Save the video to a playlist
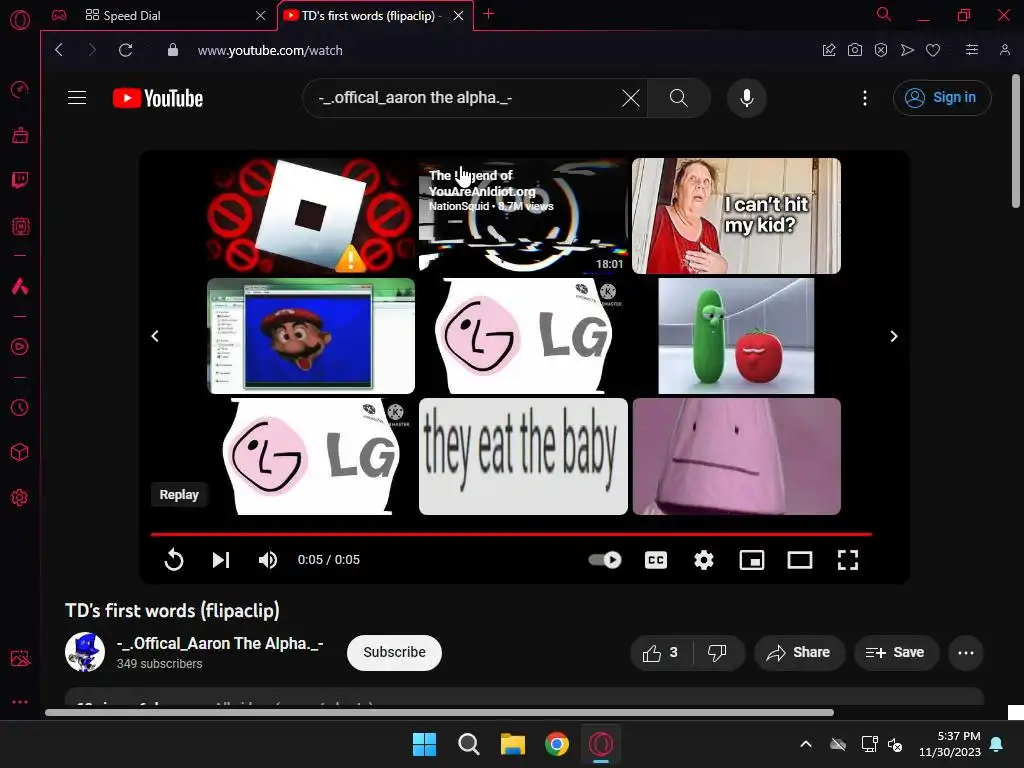This screenshot has height=768, width=1024. point(896,652)
